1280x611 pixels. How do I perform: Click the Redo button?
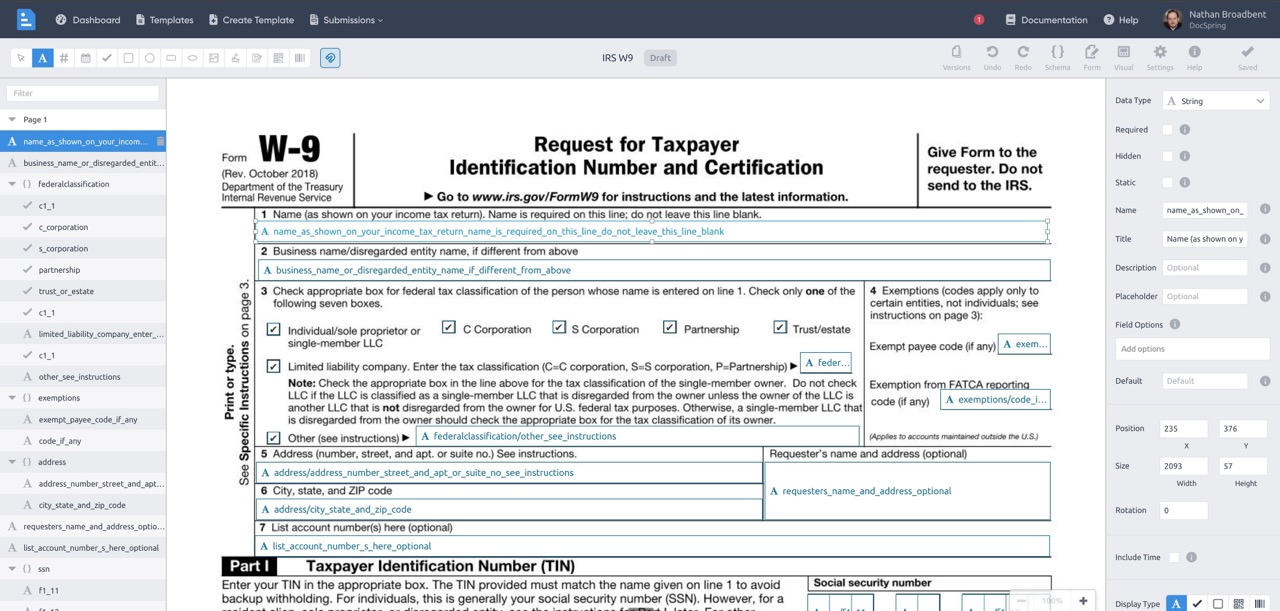[x=1023, y=57]
